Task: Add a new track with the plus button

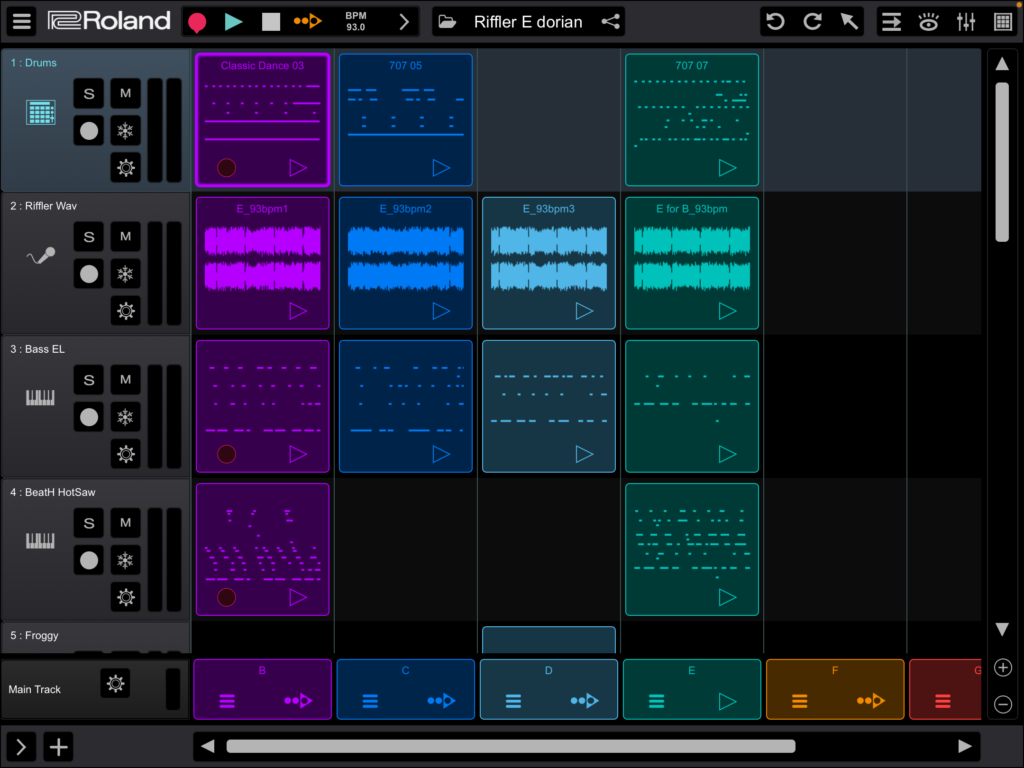Action: 59,746
